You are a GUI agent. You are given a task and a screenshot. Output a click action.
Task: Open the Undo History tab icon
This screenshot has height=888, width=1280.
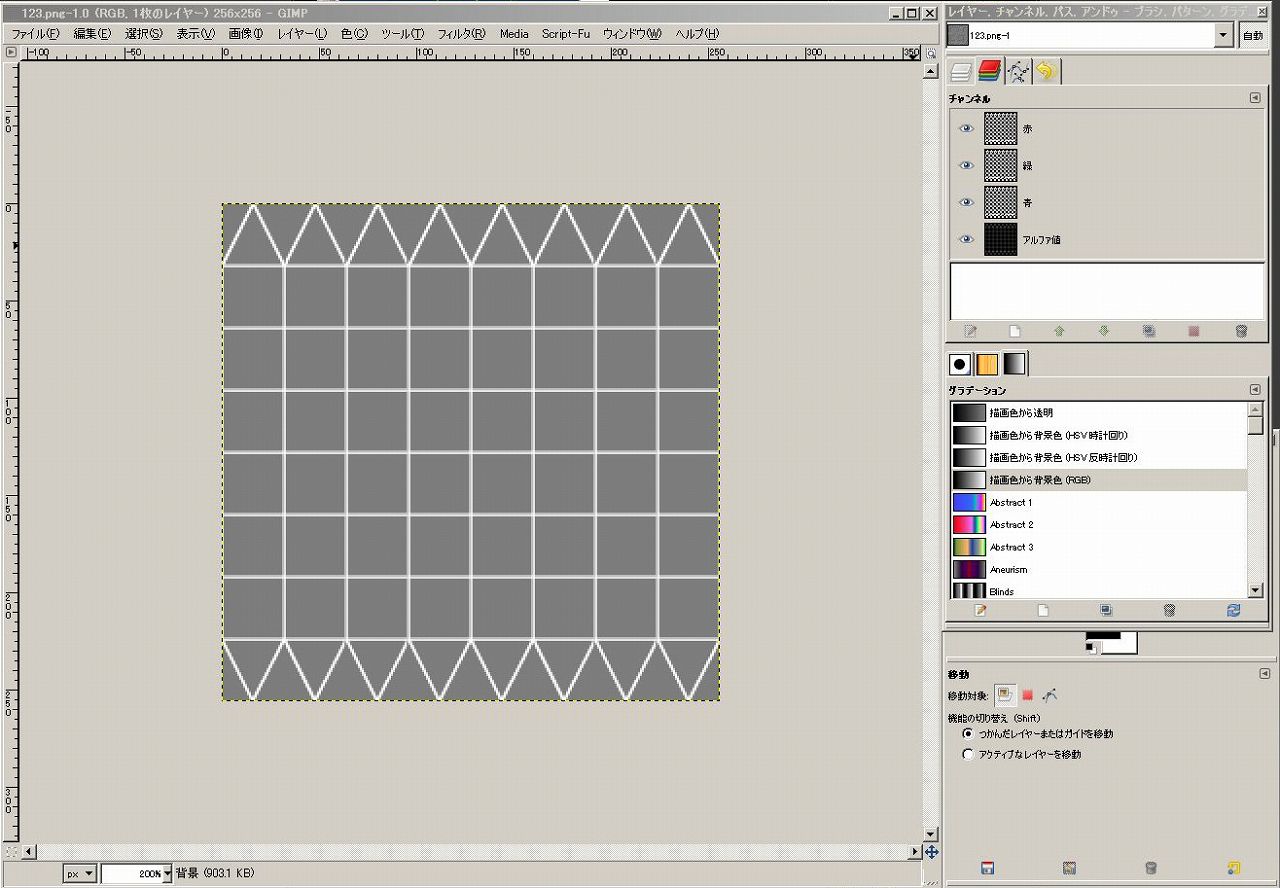pyautogui.click(x=1046, y=71)
